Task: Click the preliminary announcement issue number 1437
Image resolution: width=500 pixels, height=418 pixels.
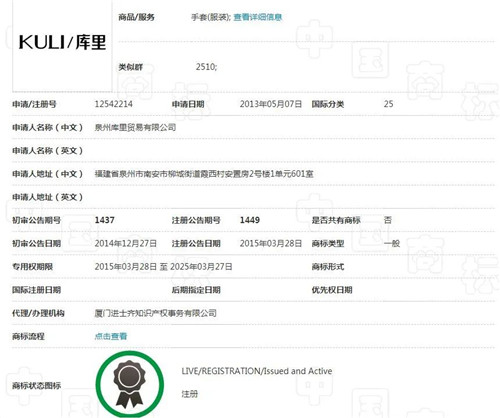Action: (x=105, y=220)
